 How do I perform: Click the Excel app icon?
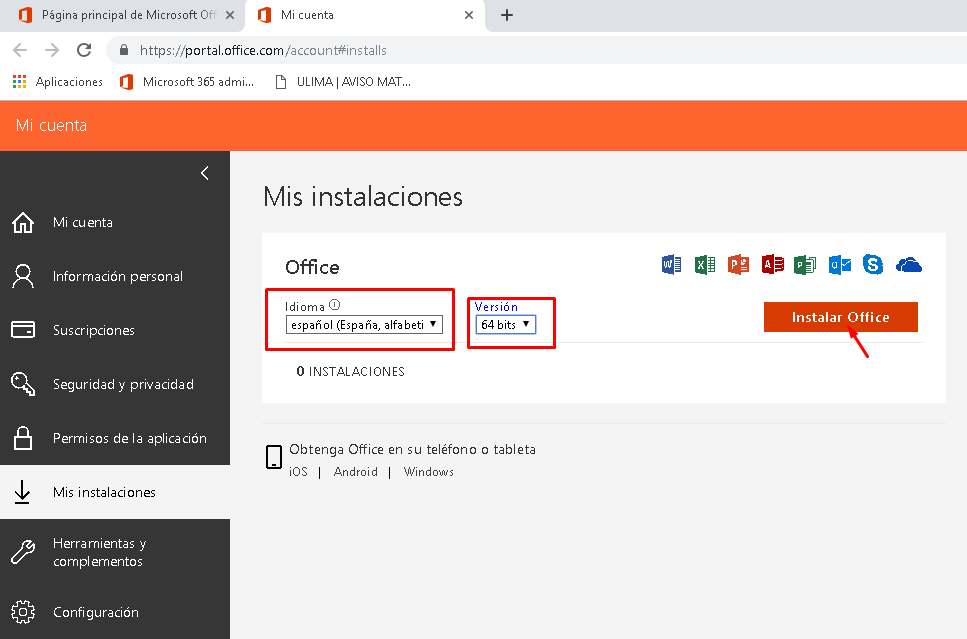point(705,265)
